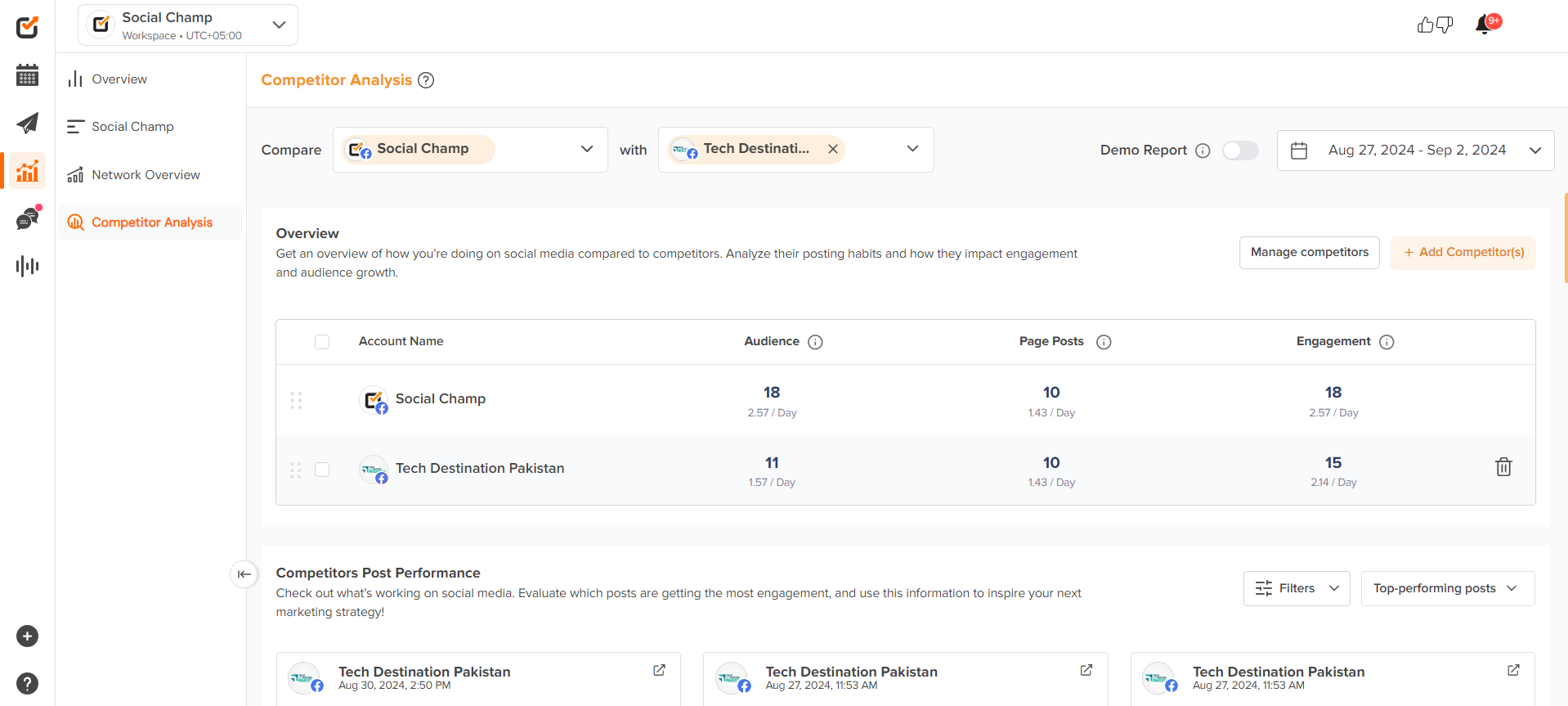
Task: Go to Network Overview in side menu
Action: tap(146, 175)
